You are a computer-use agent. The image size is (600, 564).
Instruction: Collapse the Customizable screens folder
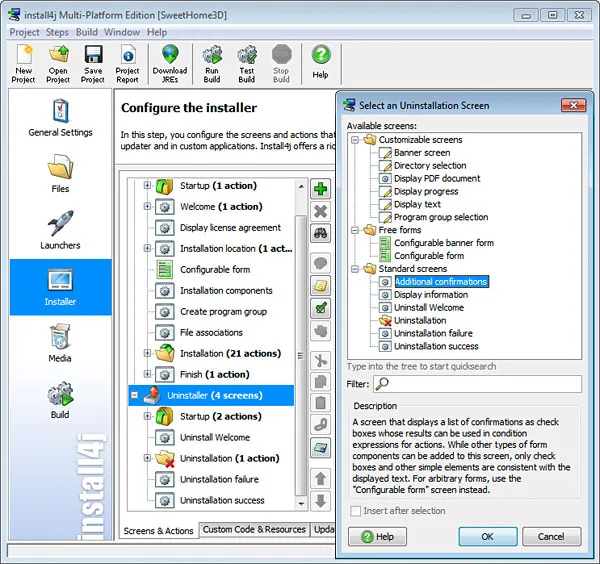point(355,140)
